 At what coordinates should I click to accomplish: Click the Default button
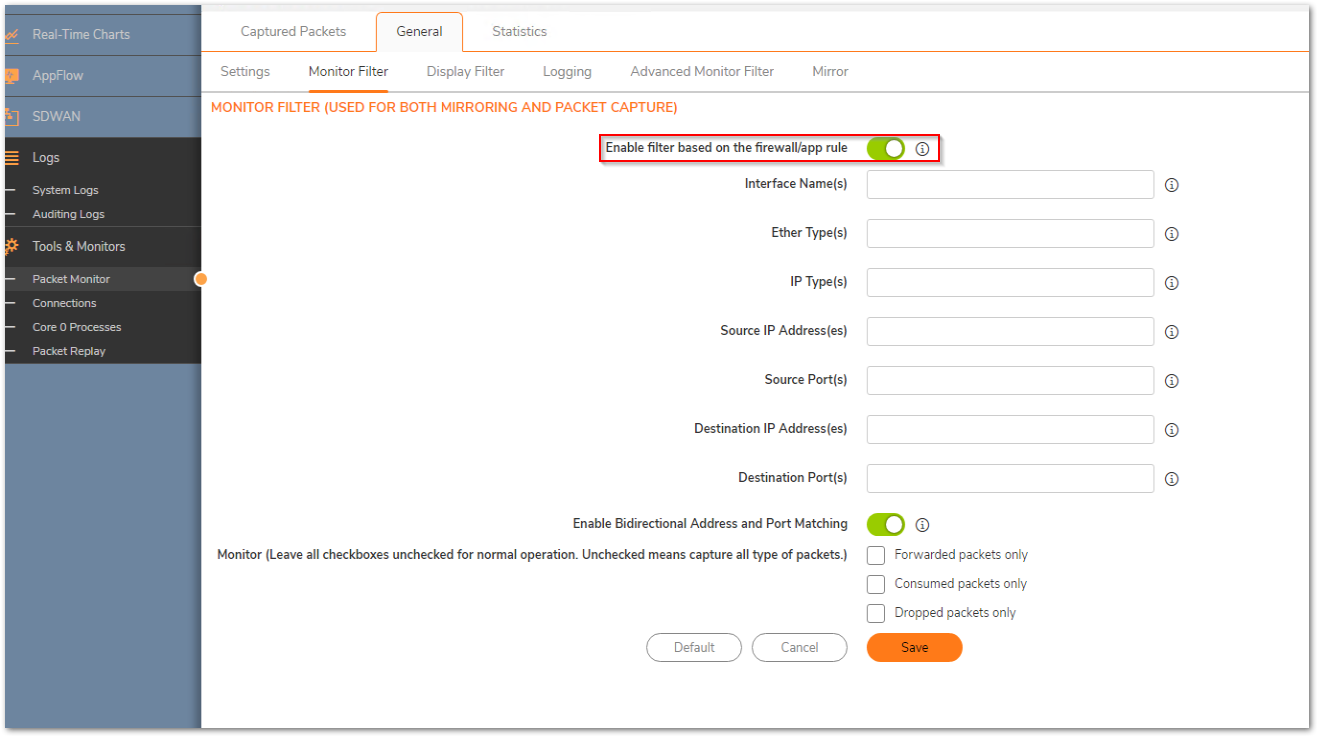[694, 647]
